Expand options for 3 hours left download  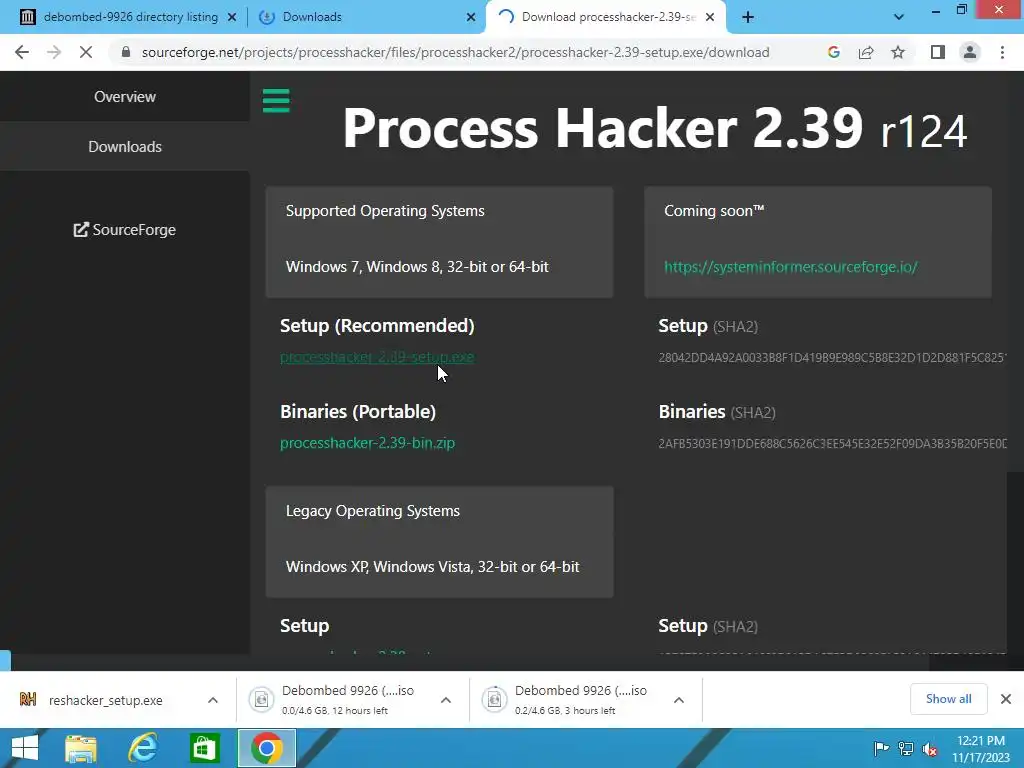(679, 700)
